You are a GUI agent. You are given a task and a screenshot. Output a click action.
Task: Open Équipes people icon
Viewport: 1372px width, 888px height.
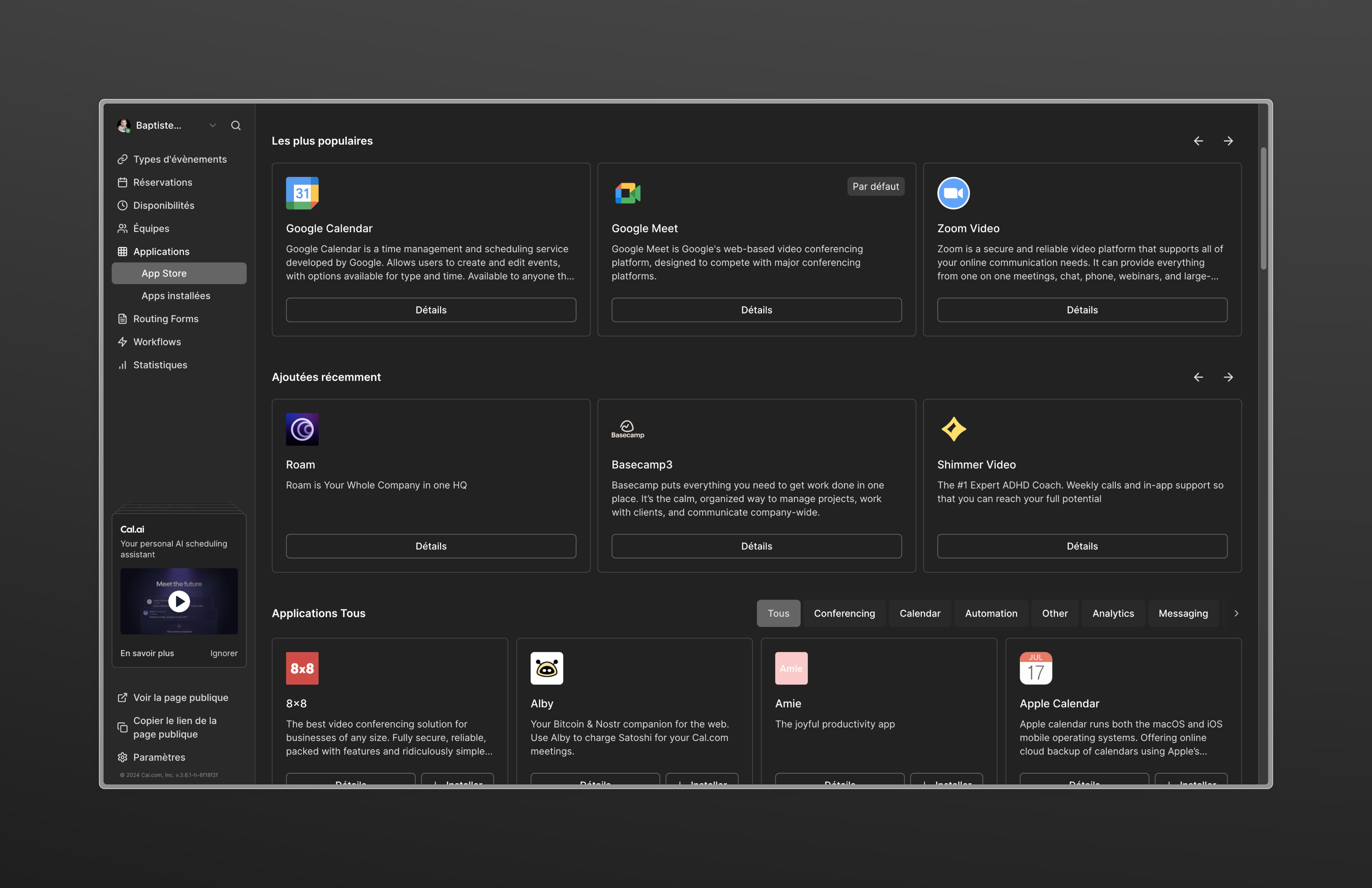coord(122,228)
